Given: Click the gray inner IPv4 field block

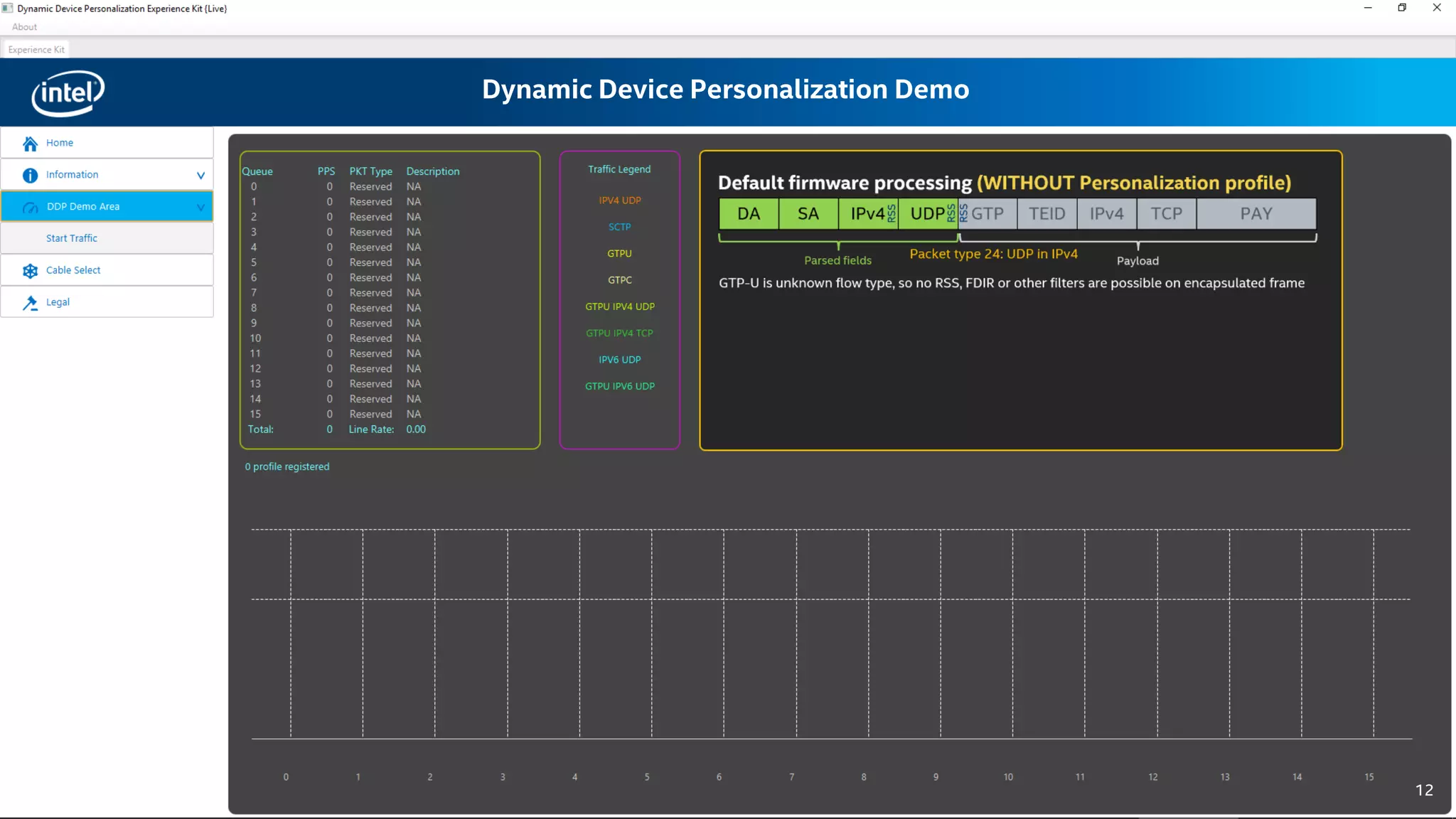Looking at the screenshot, I should [1107, 214].
